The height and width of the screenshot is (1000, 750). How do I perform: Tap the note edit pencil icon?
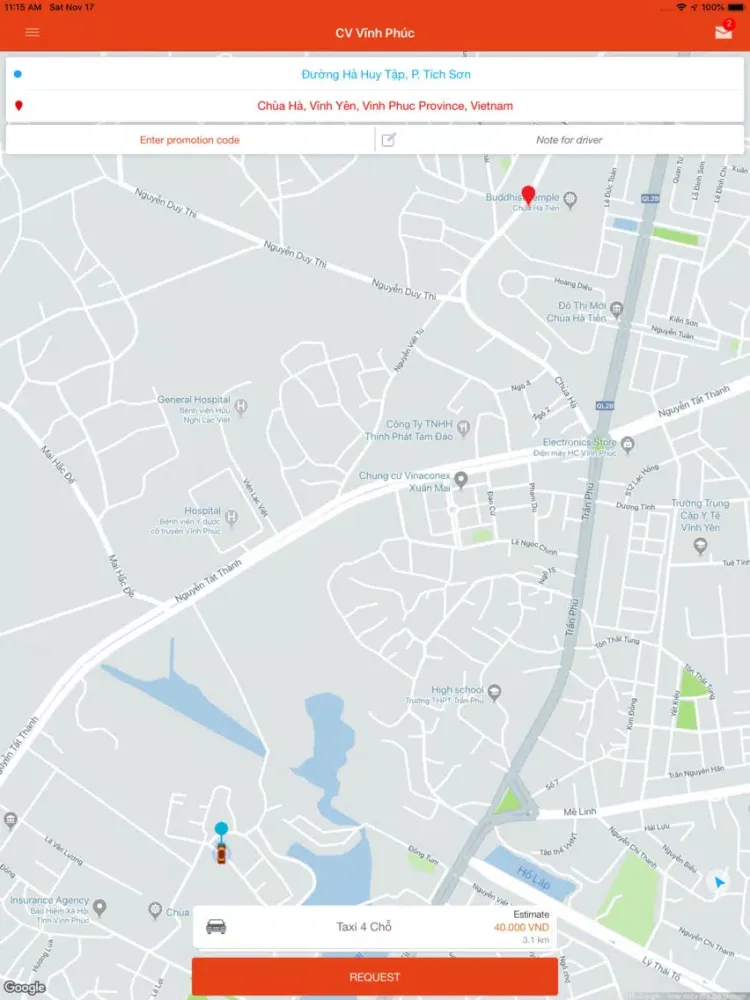pos(388,140)
